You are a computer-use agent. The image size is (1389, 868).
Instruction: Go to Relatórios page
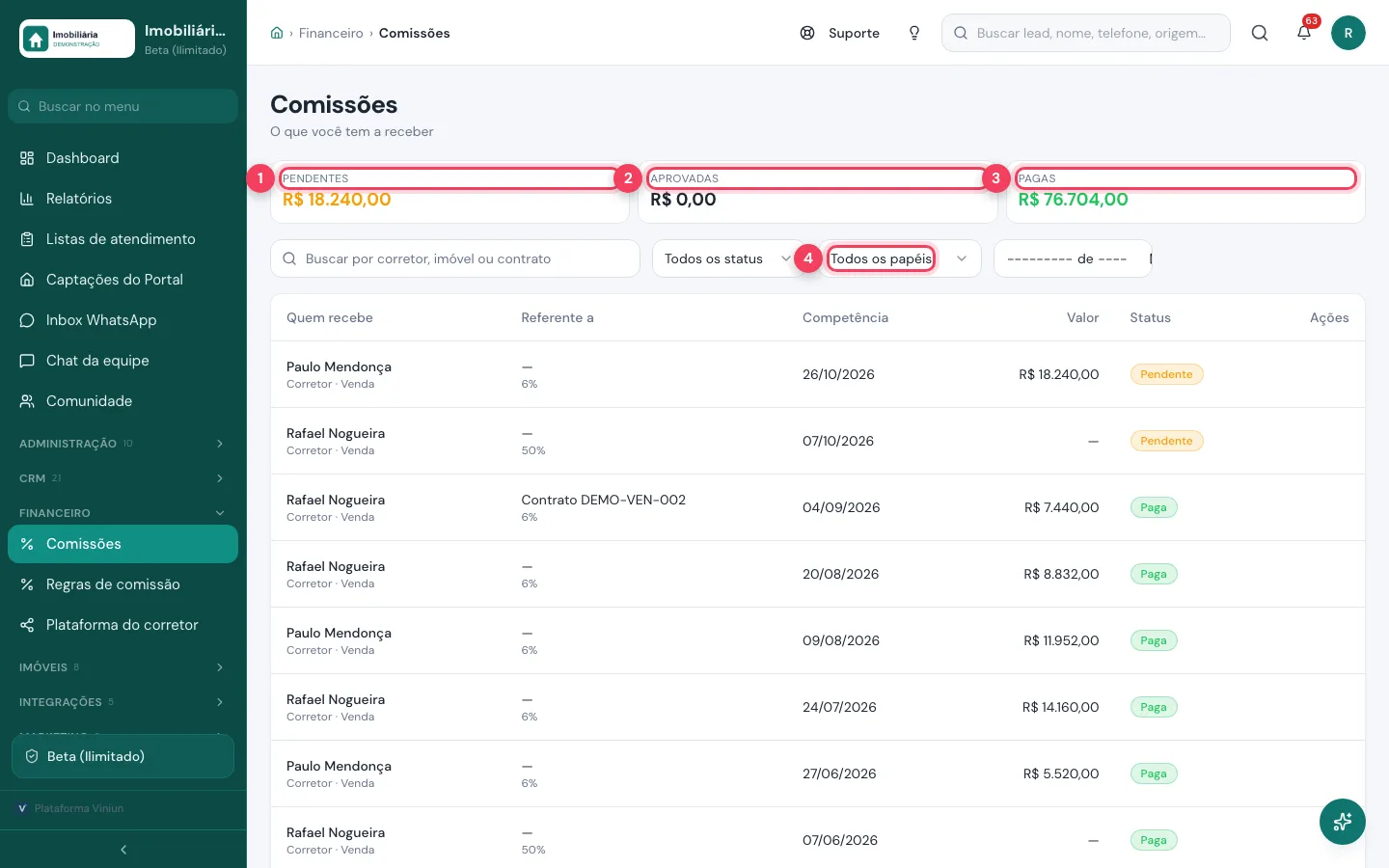pyautogui.click(x=123, y=199)
